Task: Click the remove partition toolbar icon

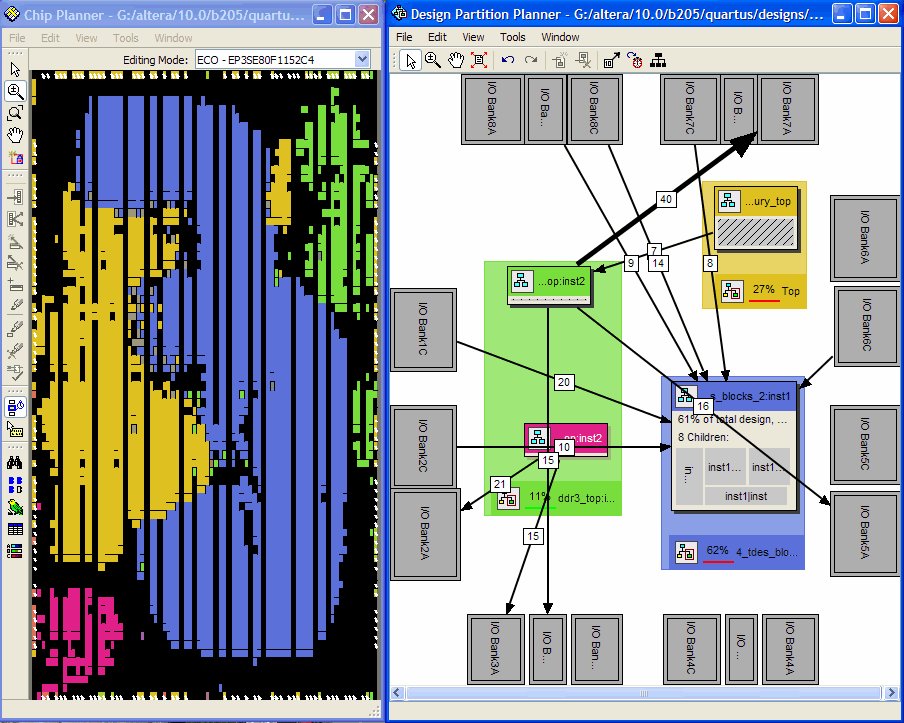Action: pos(583,61)
